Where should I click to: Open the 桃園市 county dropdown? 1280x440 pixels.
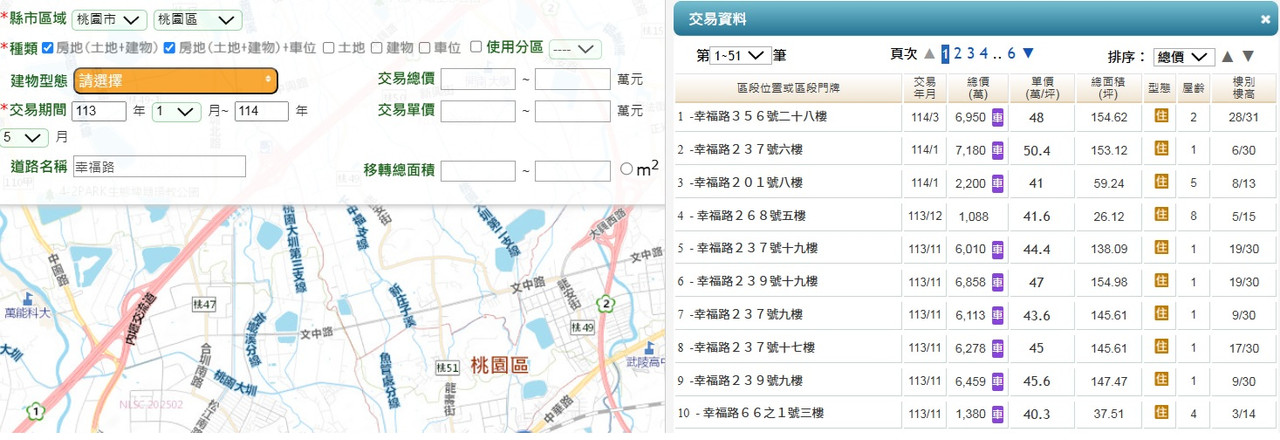pyautogui.click(x=109, y=20)
